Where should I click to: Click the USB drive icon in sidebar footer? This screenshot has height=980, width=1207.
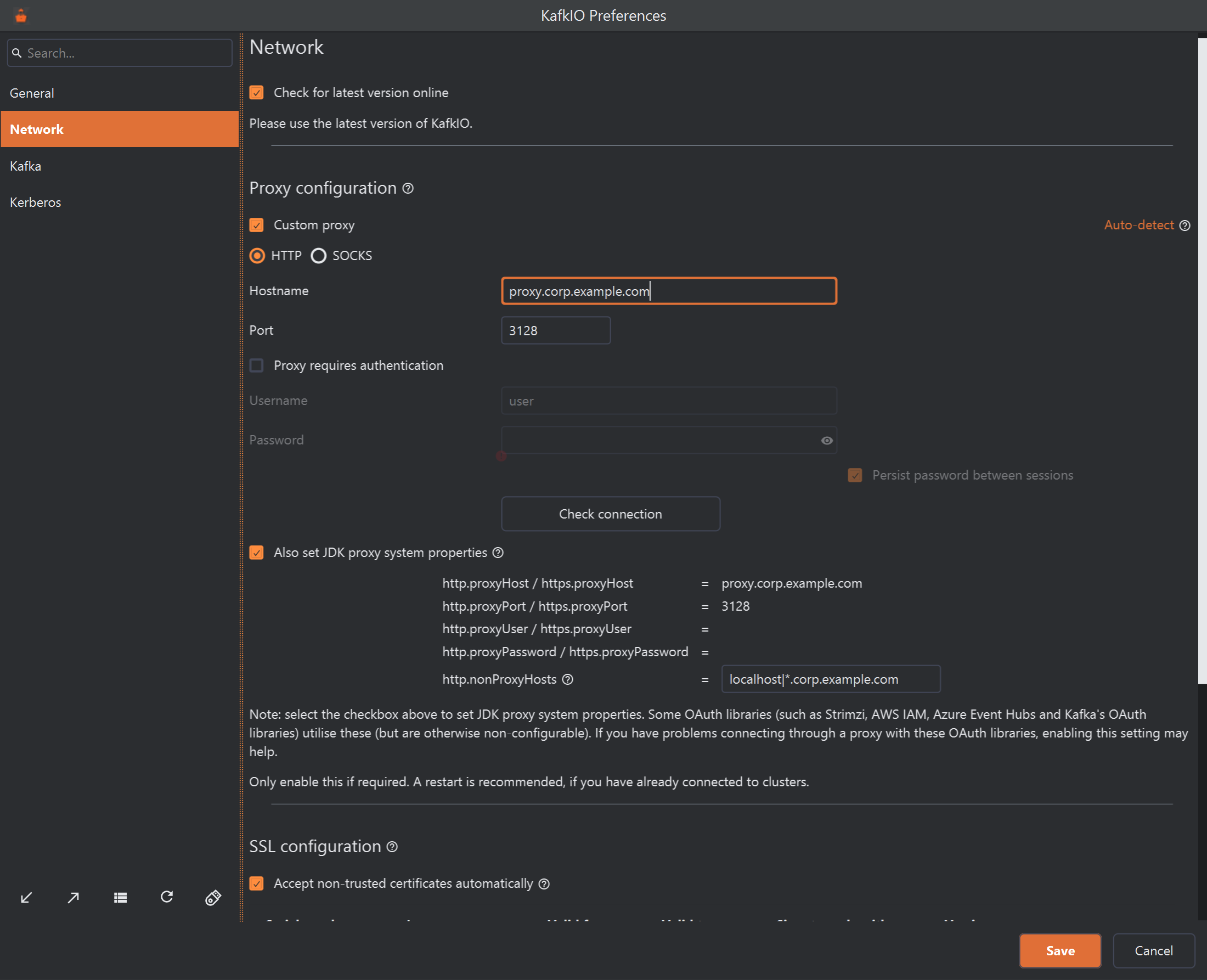pyautogui.click(x=213, y=898)
